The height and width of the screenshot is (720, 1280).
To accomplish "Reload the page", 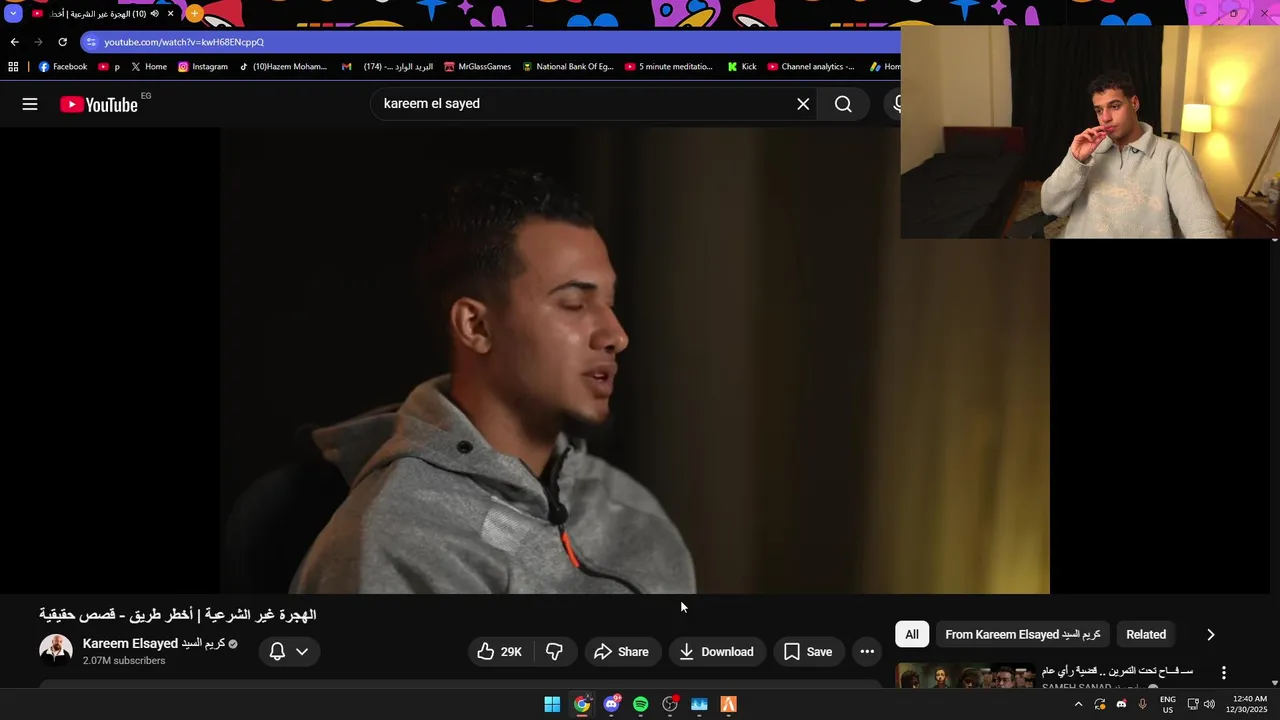I will point(62,42).
